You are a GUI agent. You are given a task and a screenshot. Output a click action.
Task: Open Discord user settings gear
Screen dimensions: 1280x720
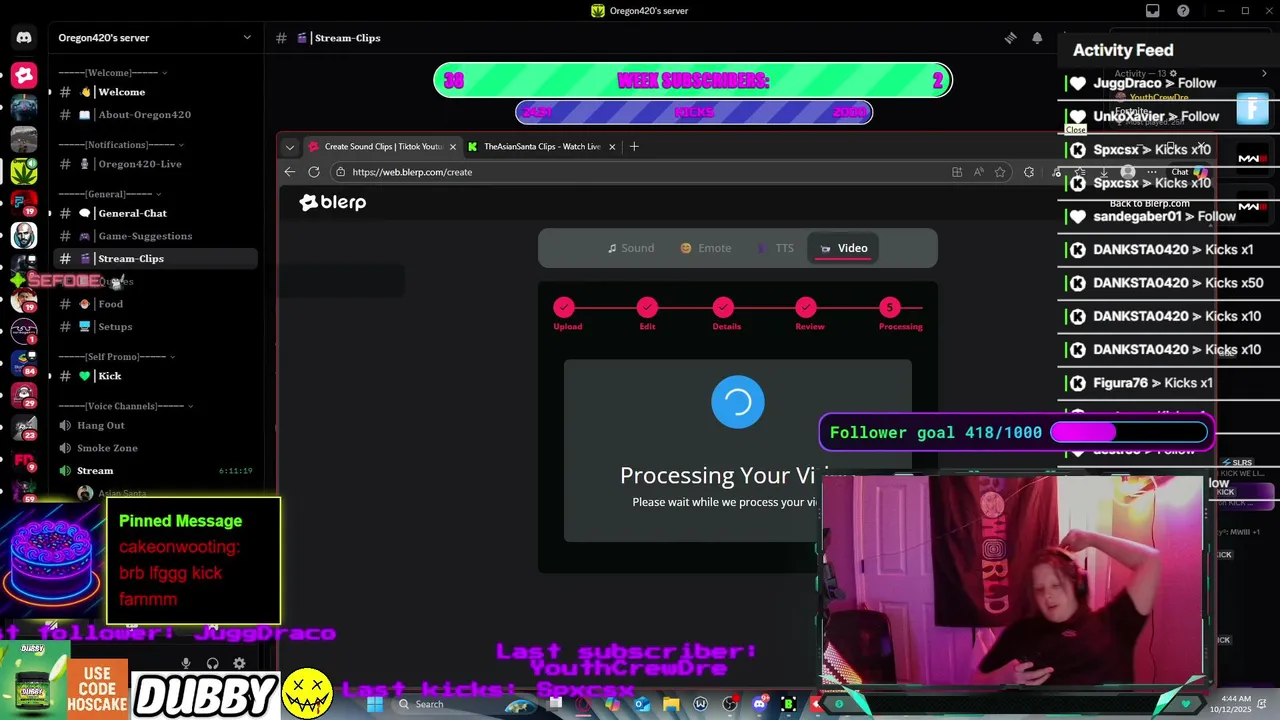(239, 663)
